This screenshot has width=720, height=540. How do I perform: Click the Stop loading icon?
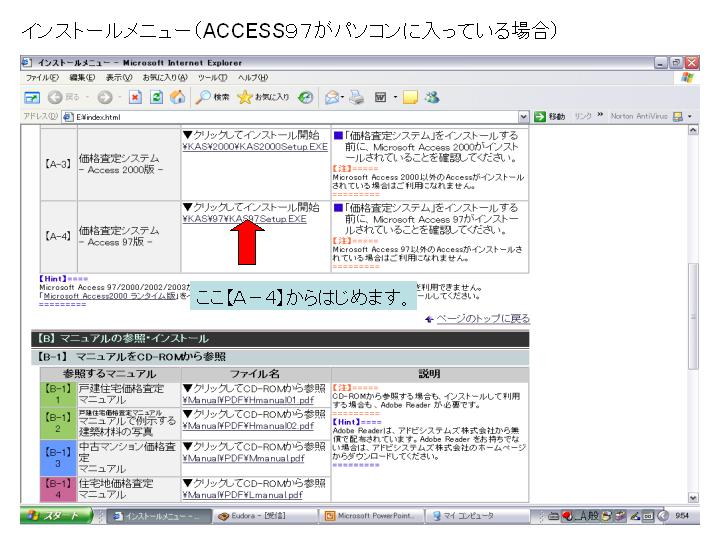point(135,97)
